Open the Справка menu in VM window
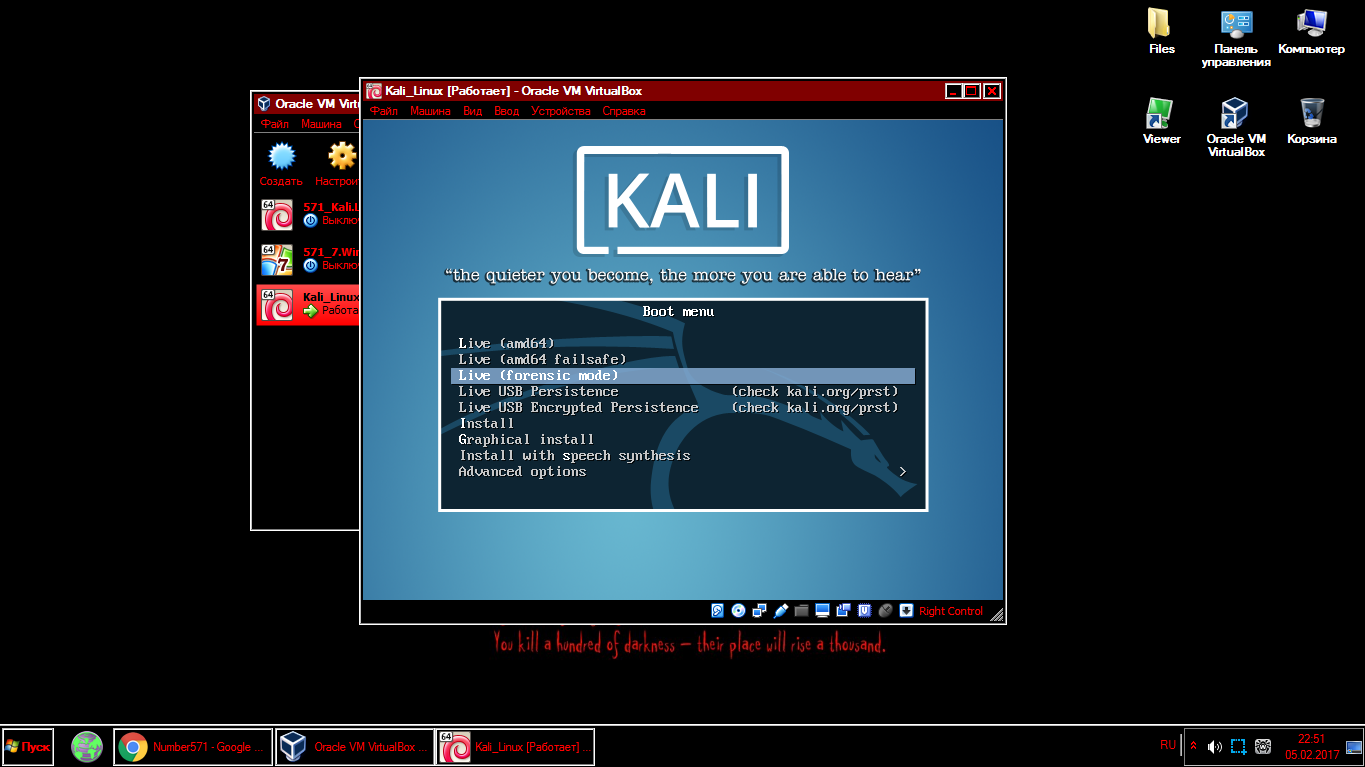Image resolution: width=1365 pixels, height=767 pixels. point(624,111)
